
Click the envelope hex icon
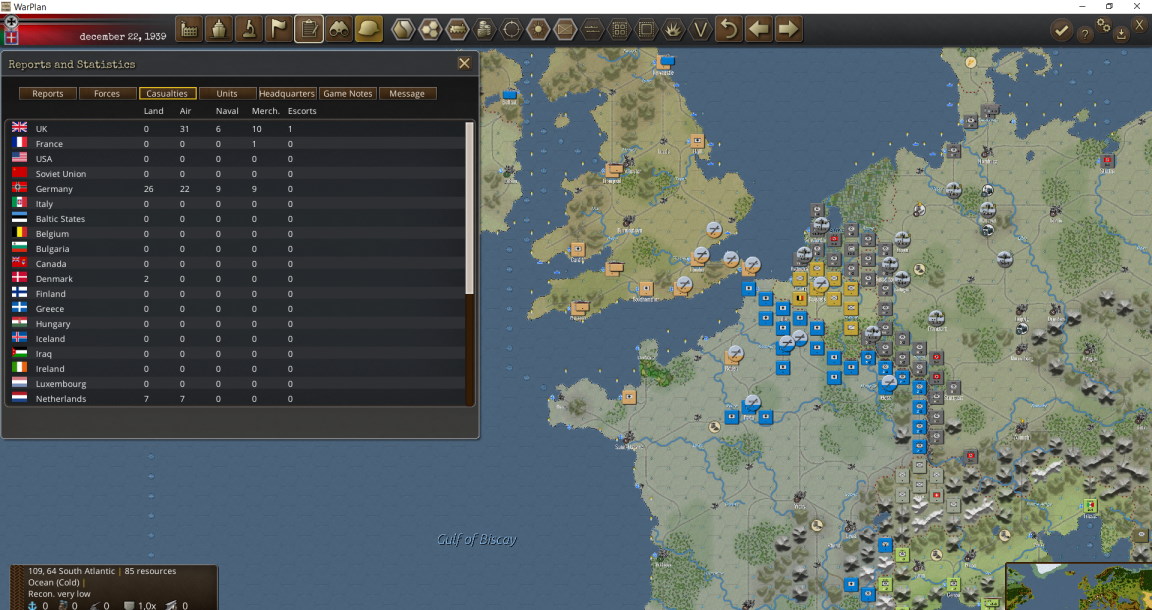pos(565,29)
